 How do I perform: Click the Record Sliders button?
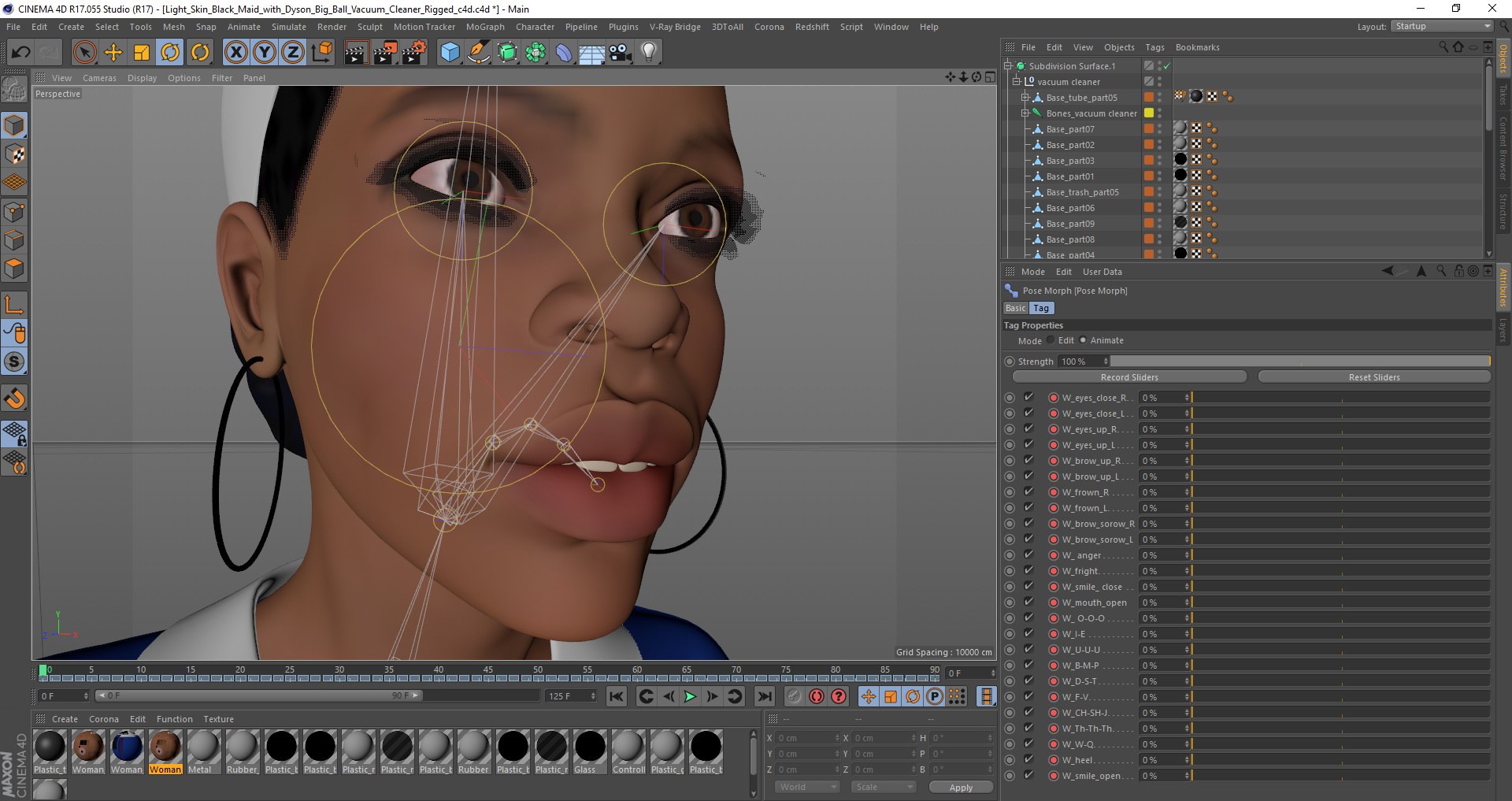tap(1129, 377)
